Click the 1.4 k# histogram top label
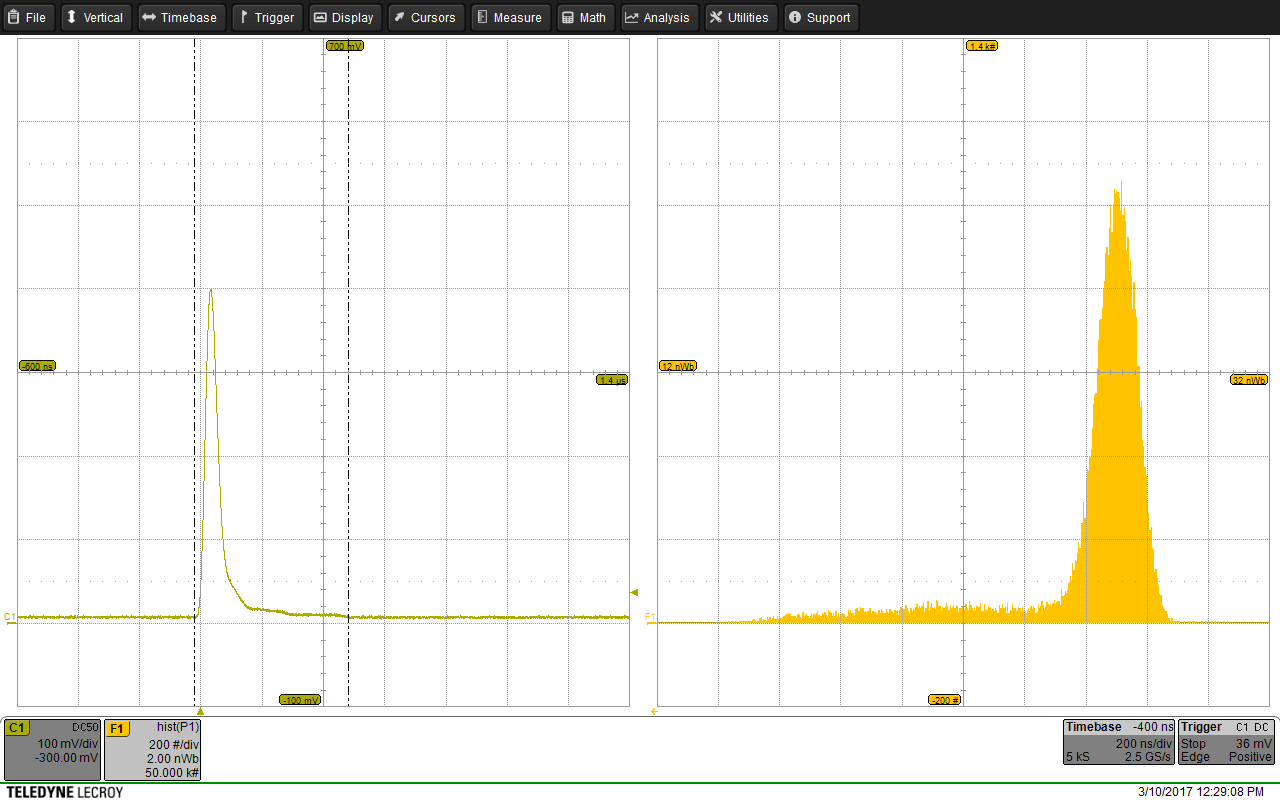Viewport: 1280px width, 800px height. [x=982, y=46]
